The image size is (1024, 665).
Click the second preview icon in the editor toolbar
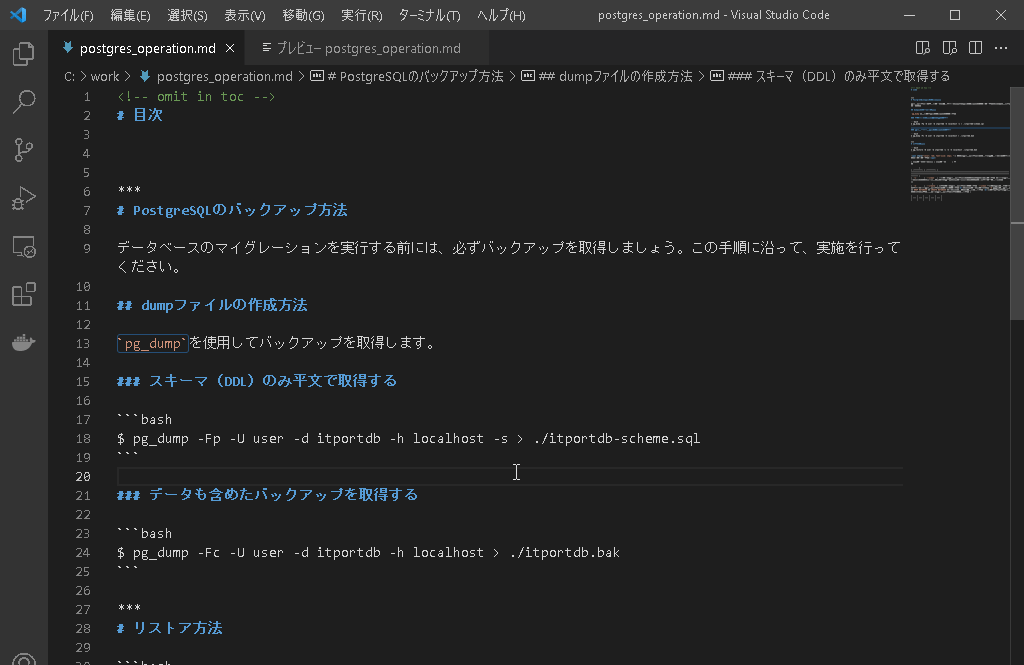[x=950, y=48]
